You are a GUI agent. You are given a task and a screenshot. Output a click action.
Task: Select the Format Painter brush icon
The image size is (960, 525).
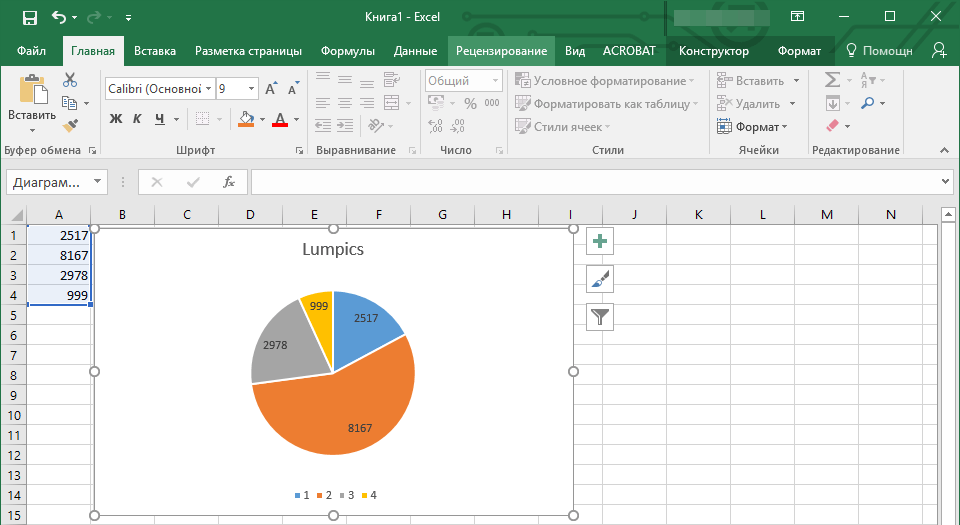70,126
